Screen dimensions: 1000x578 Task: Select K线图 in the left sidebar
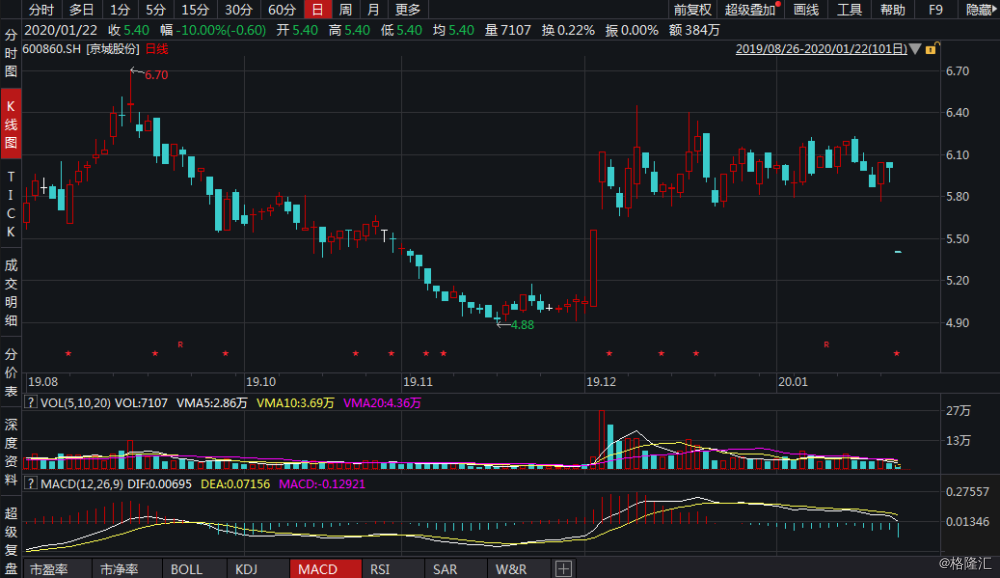tap(11, 124)
